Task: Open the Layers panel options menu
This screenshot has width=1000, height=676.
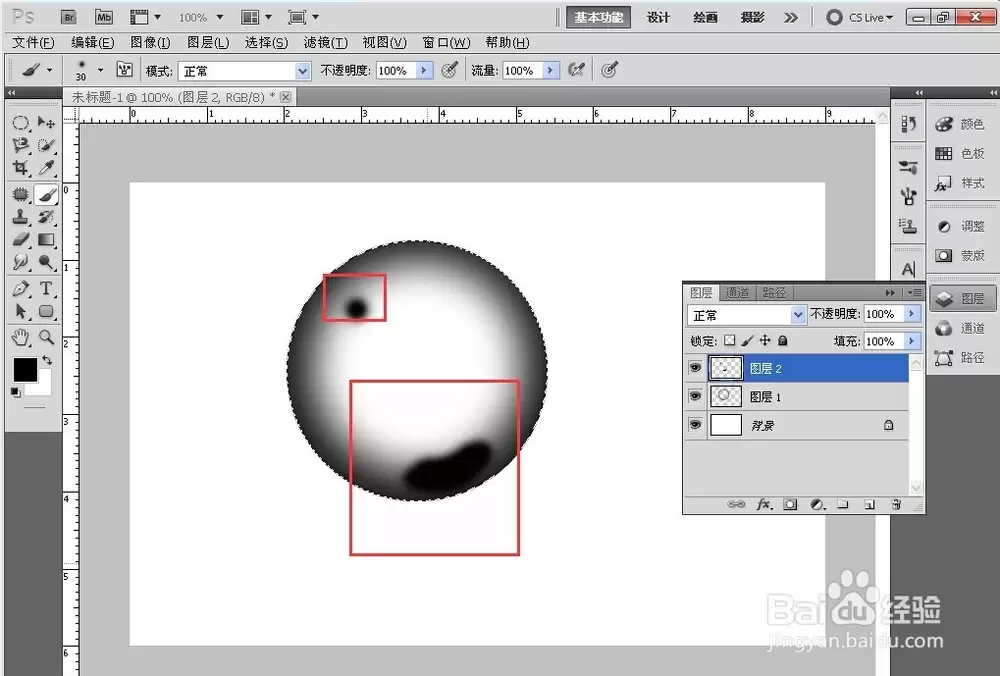Action: pos(915,293)
